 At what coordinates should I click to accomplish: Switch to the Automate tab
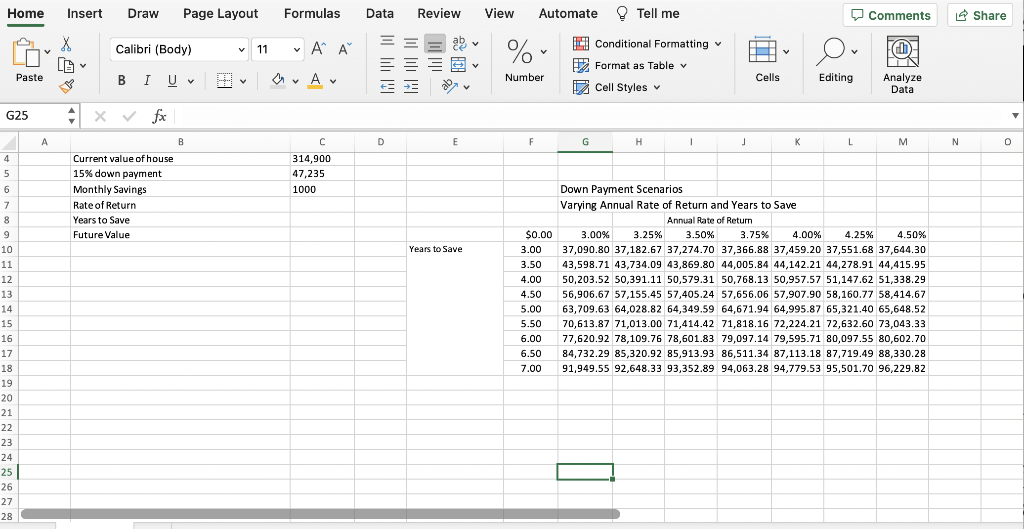pos(568,14)
